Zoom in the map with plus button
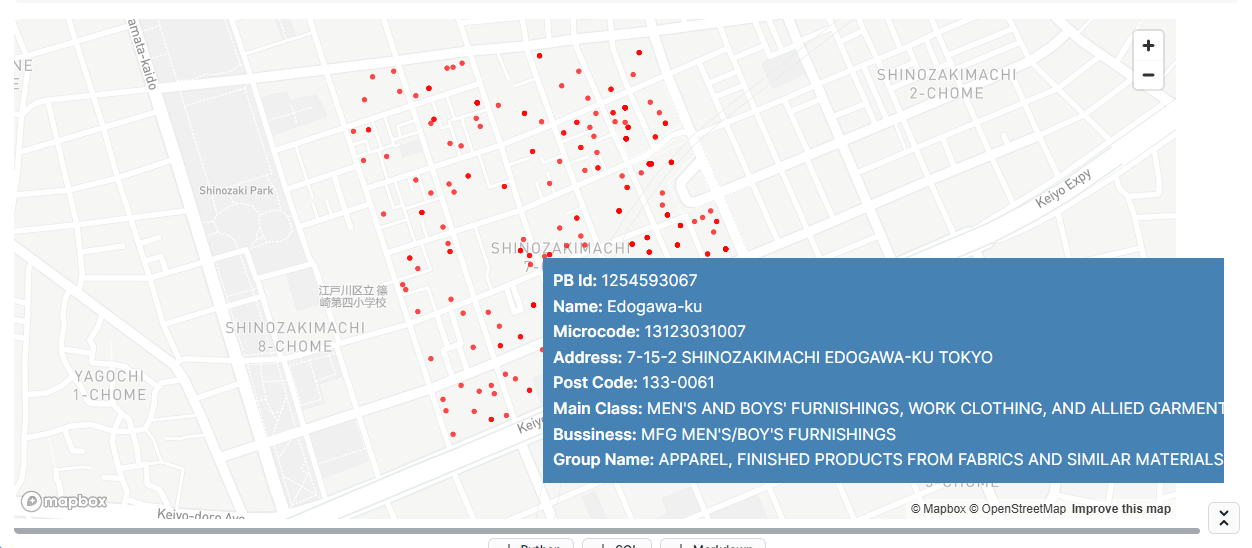Image resolution: width=1252 pixels, height=548 pixels. point(1148,46)
